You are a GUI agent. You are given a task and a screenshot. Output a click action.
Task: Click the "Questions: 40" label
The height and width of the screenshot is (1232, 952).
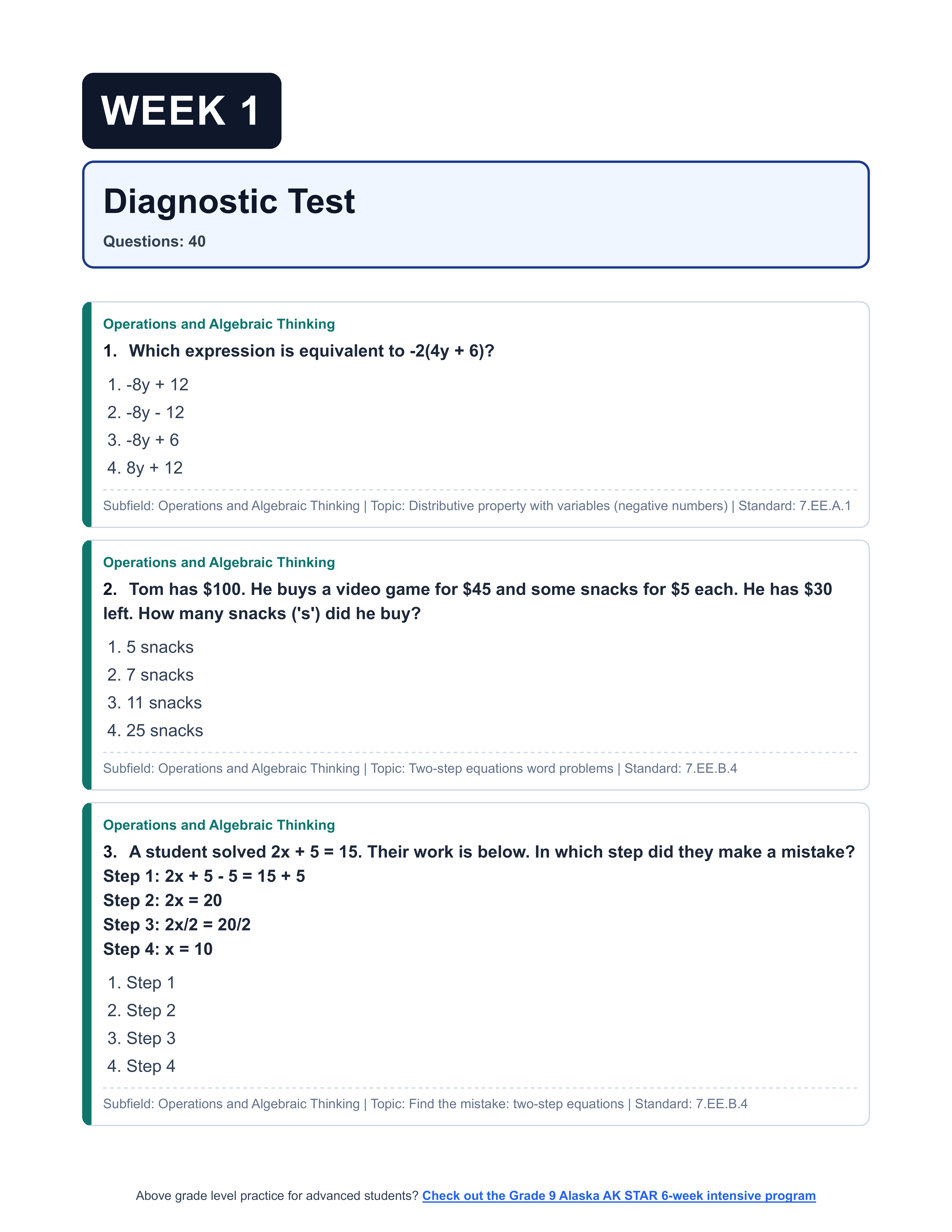(x=154, y=241)
